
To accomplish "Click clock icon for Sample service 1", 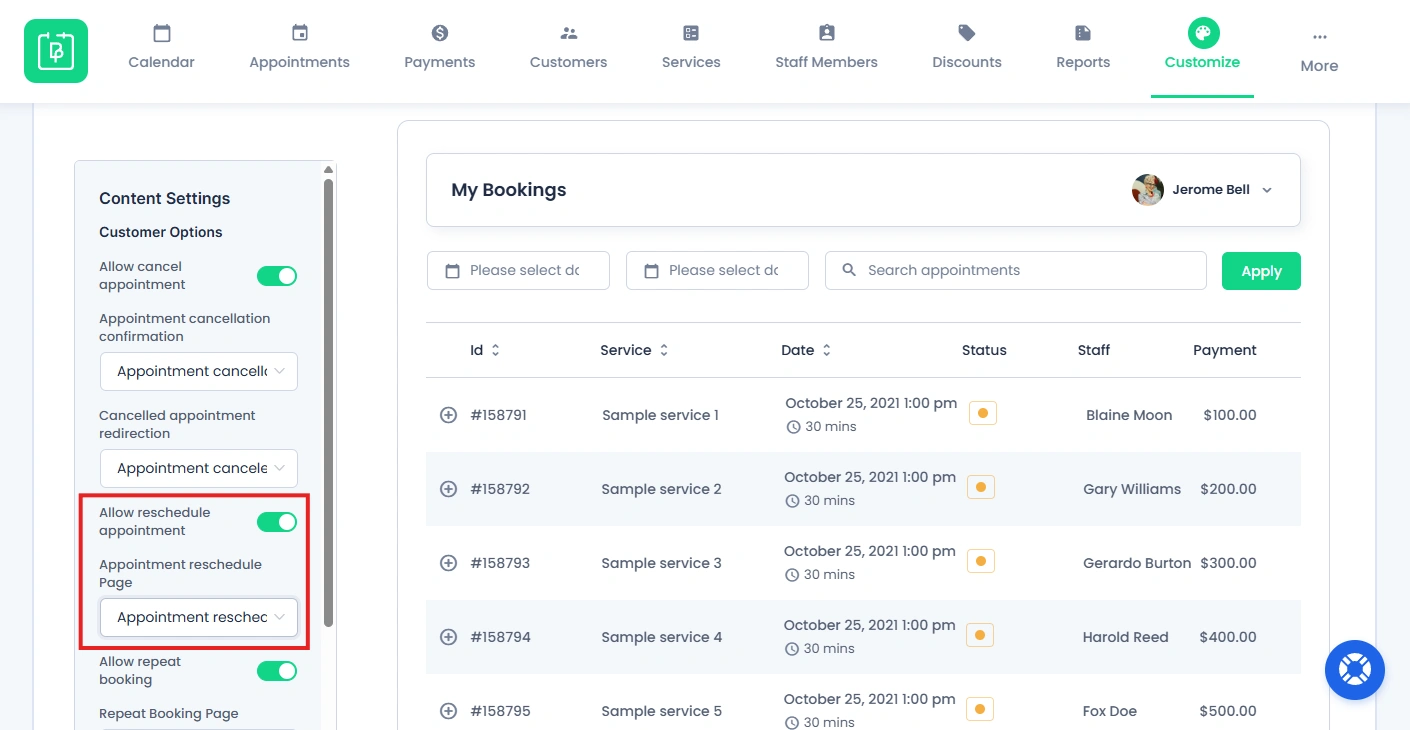I will point(794,427).
